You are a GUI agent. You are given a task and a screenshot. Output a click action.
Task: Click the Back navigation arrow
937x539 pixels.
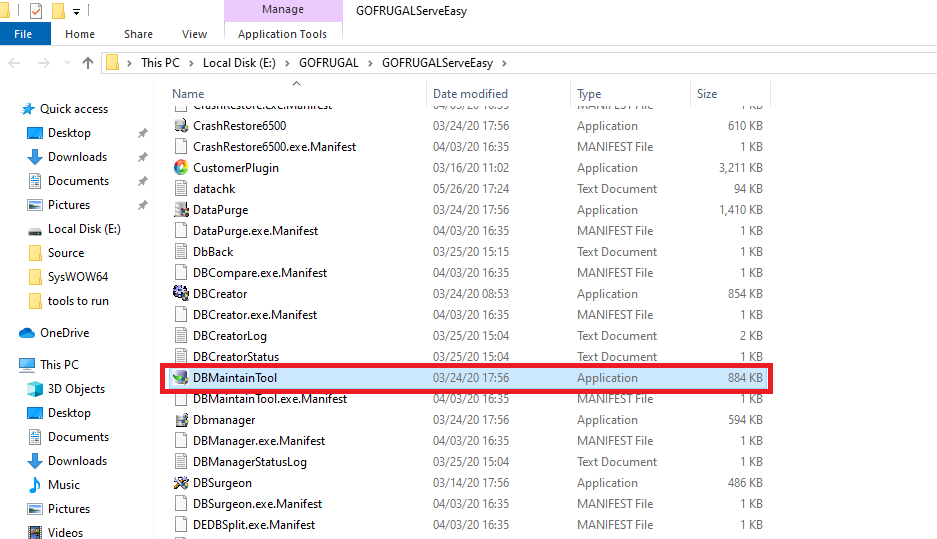tap(14, 63)
